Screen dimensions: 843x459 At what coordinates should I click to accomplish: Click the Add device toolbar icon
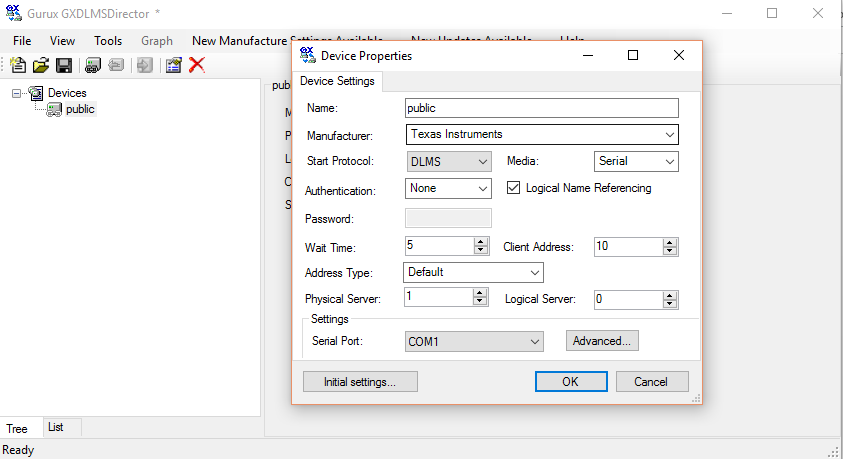pos(92,65)
